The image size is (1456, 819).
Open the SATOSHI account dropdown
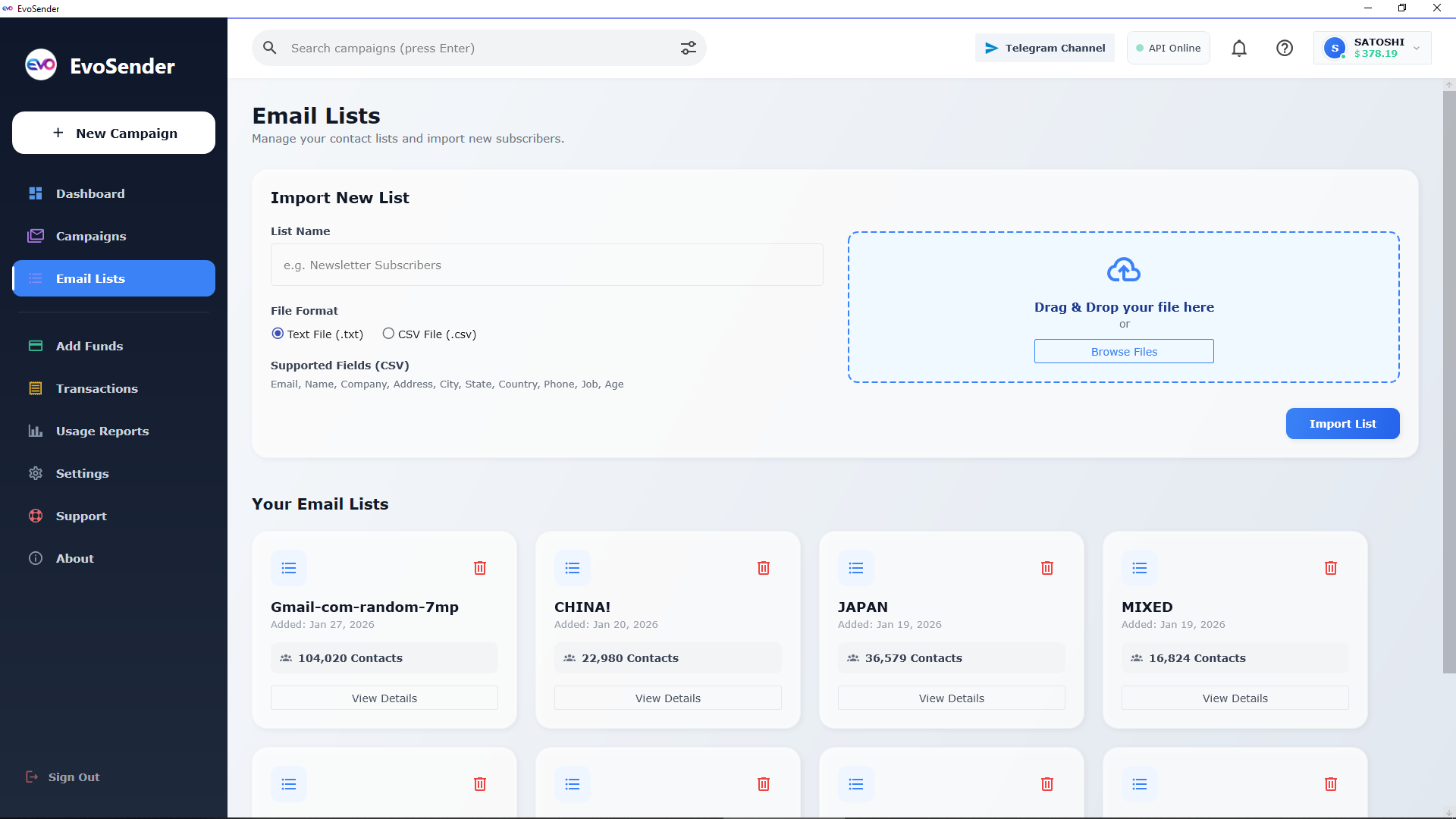click(x=1373, y=48)
